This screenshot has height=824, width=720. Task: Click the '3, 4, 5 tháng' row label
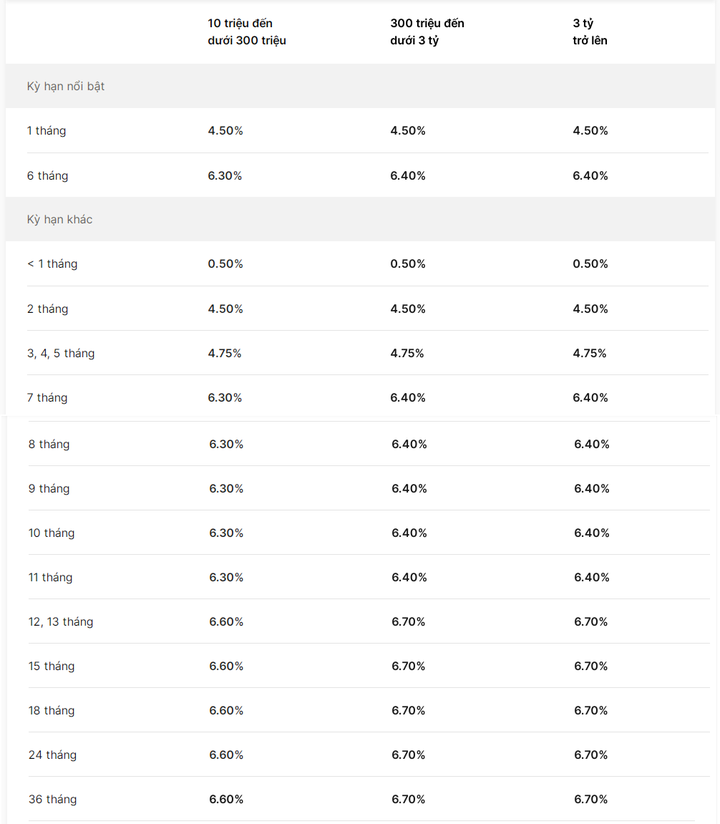point(60,353)
